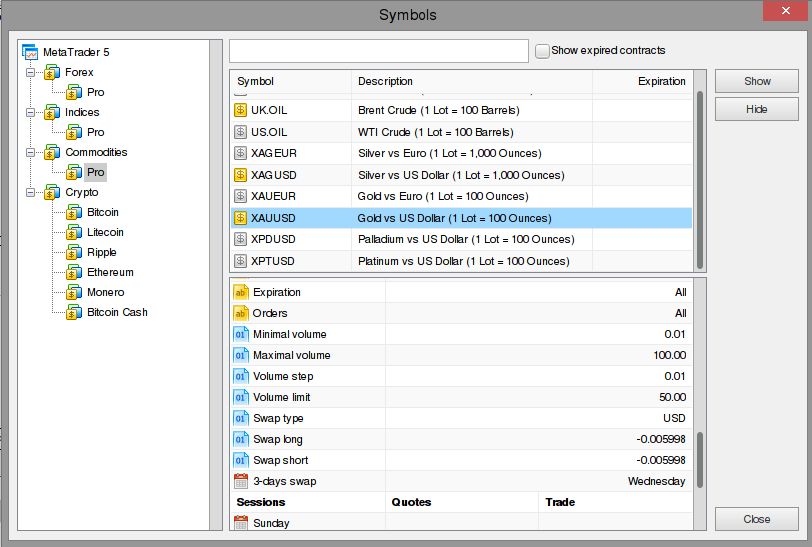Click the Volume step property row
Screen dimensions: 812x547
coord(461,376)
